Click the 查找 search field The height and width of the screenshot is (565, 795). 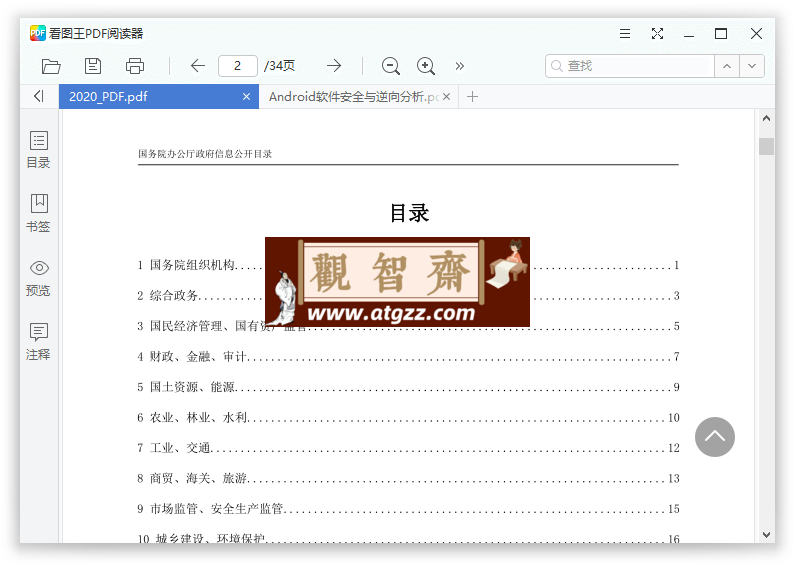pyautogui.click(x=630, y=66)
